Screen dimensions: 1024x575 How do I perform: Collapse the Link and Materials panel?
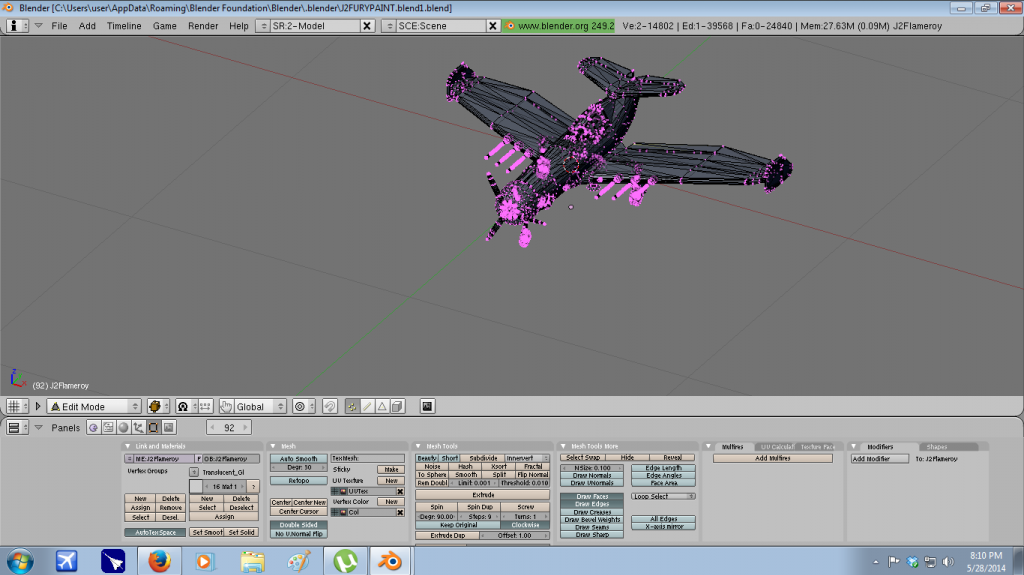[x=128, y=446]
